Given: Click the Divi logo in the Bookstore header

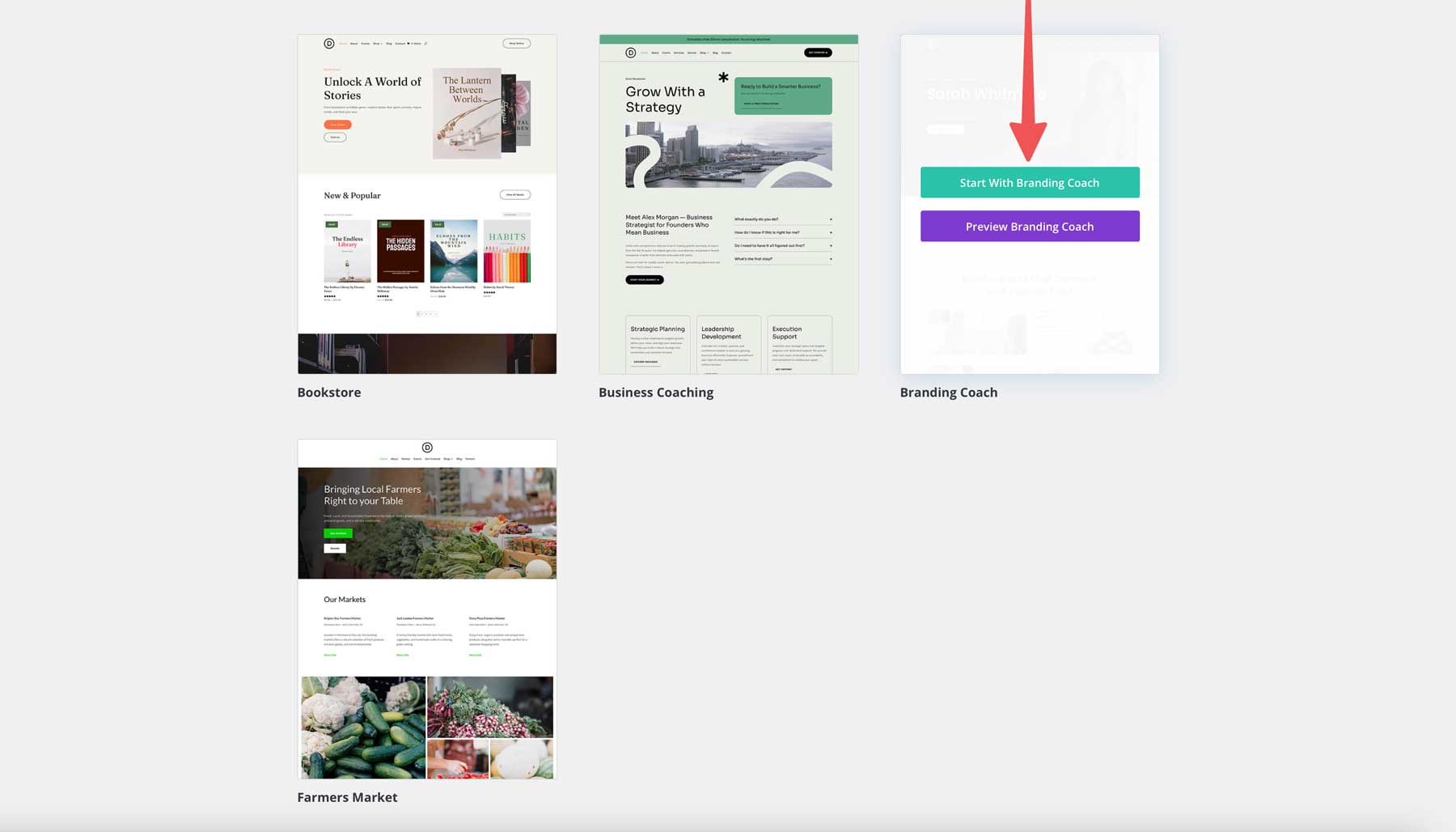Looking at the screenshot, I should point(328,43).
